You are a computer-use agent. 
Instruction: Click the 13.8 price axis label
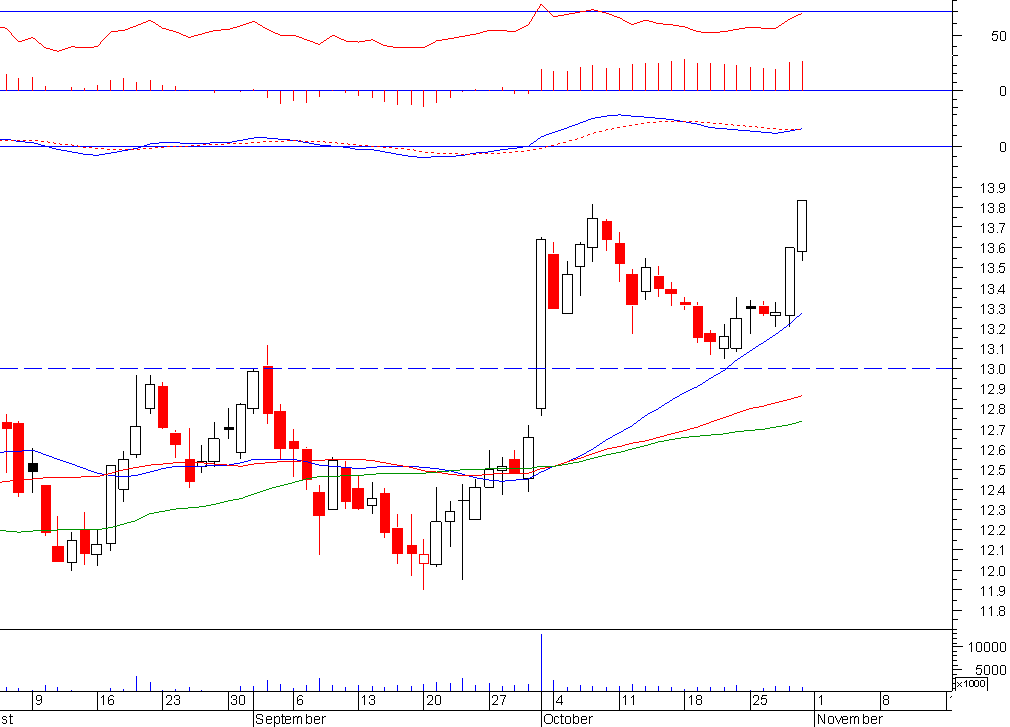tap(992, 208)
